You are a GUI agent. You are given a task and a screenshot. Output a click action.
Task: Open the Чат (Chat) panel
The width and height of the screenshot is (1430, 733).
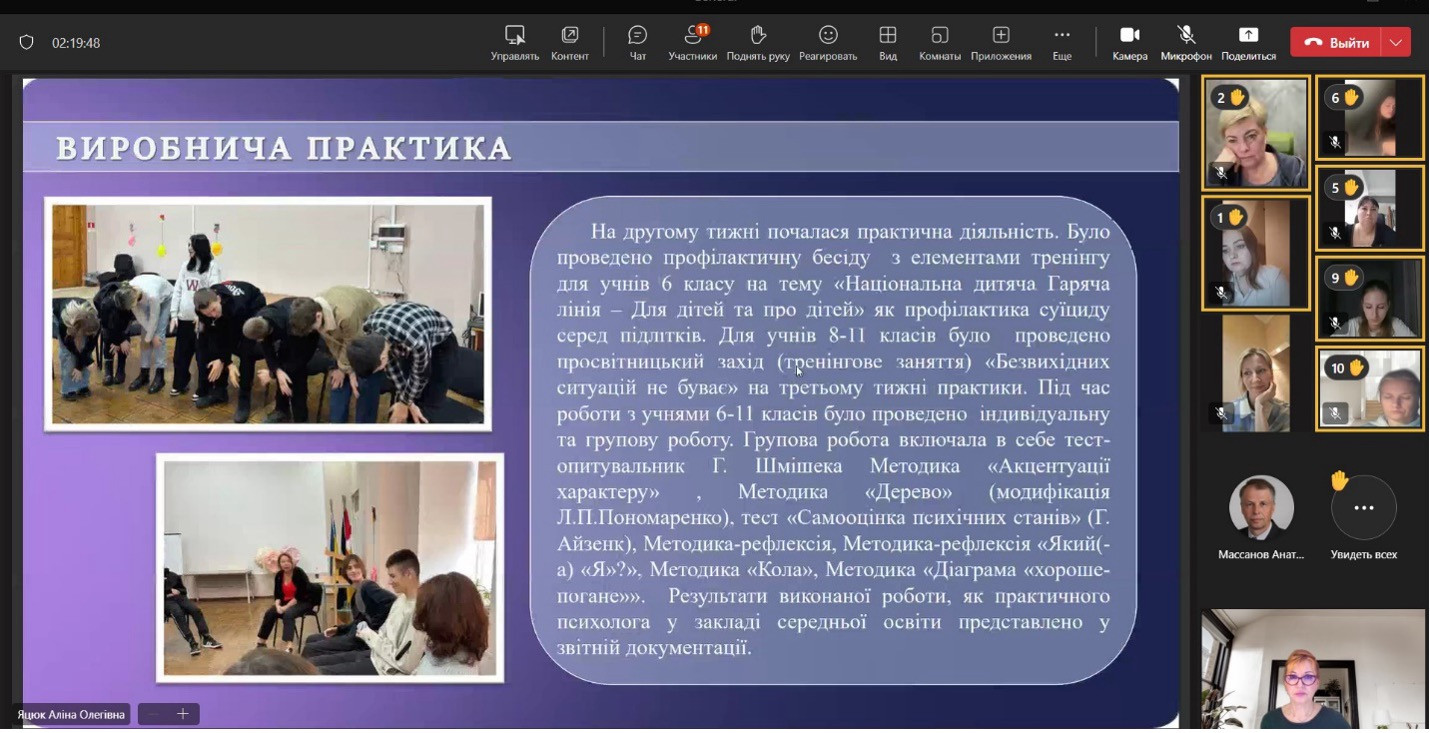(637, 43)
